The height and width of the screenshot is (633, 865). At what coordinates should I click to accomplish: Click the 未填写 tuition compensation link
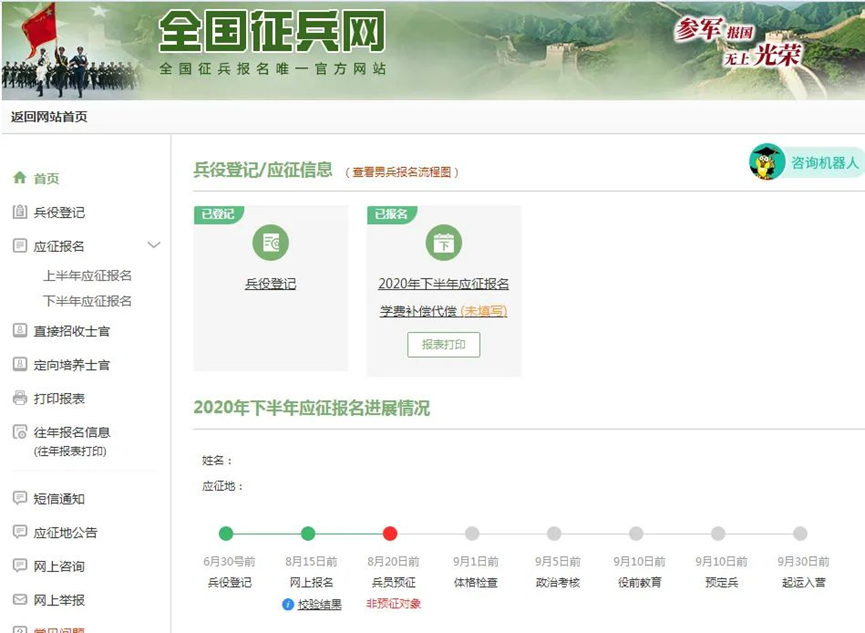(x=483, y=311)
